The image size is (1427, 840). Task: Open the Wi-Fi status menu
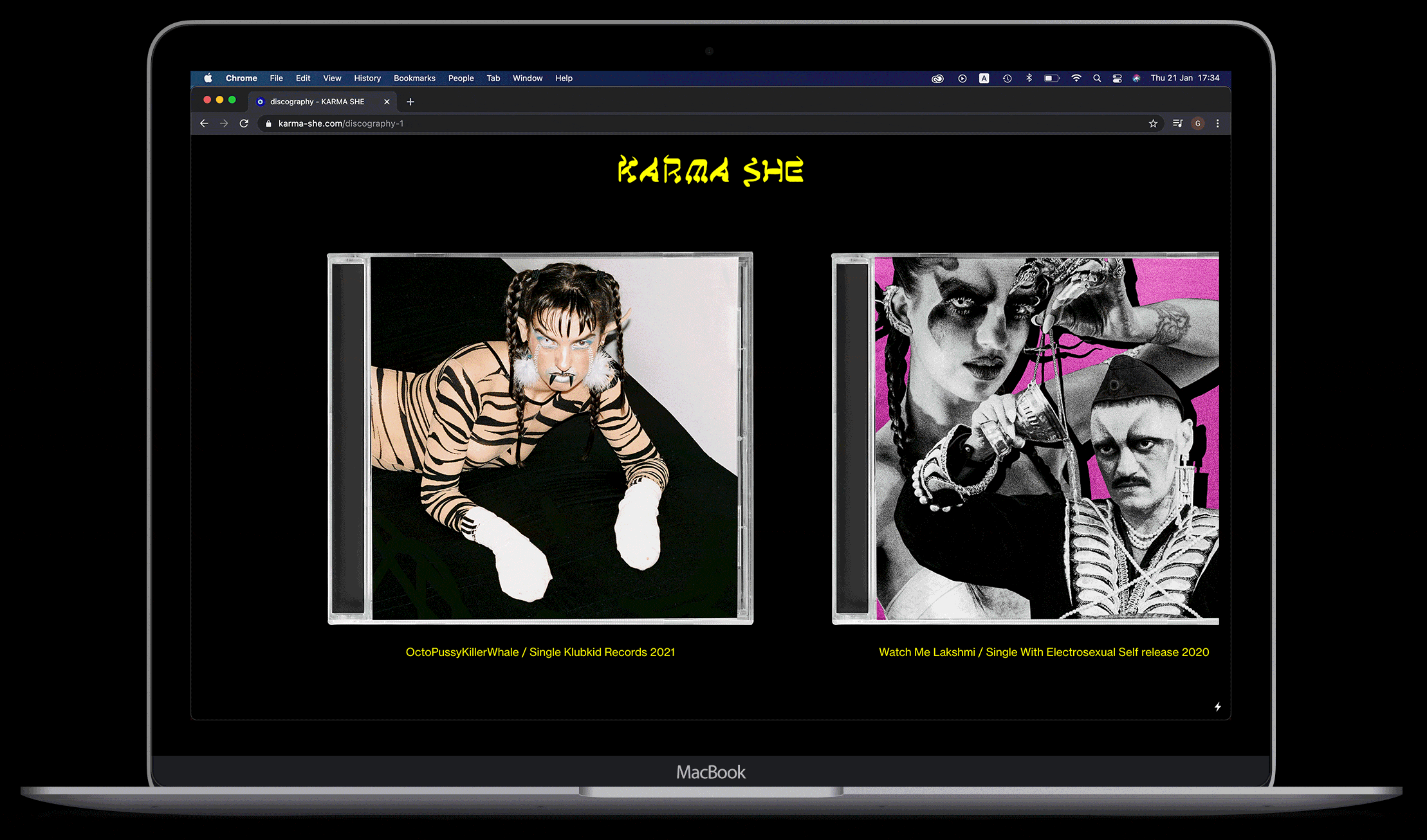tap(1076, 78)
